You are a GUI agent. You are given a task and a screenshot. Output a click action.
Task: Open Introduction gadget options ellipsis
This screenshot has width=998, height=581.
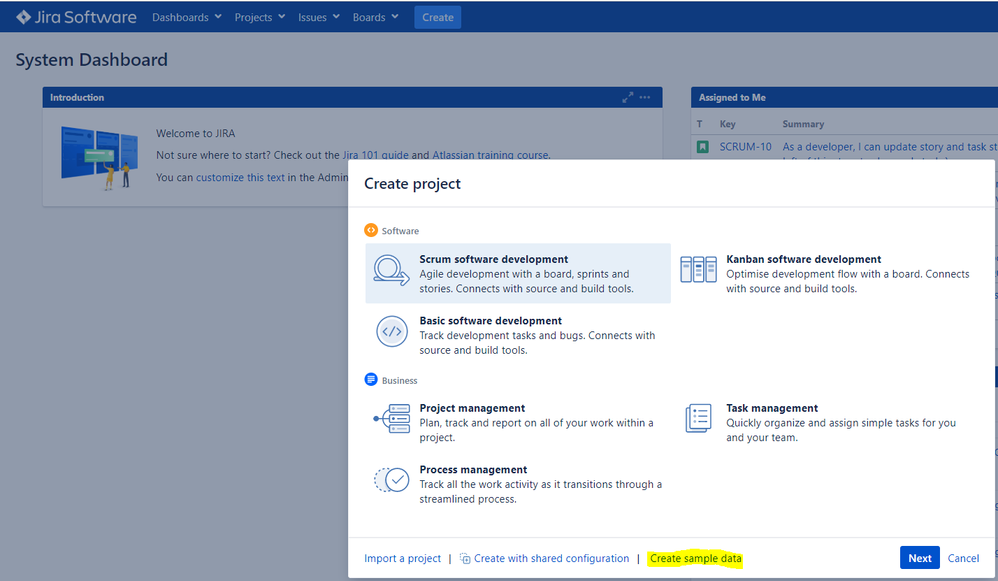[645, 97]
